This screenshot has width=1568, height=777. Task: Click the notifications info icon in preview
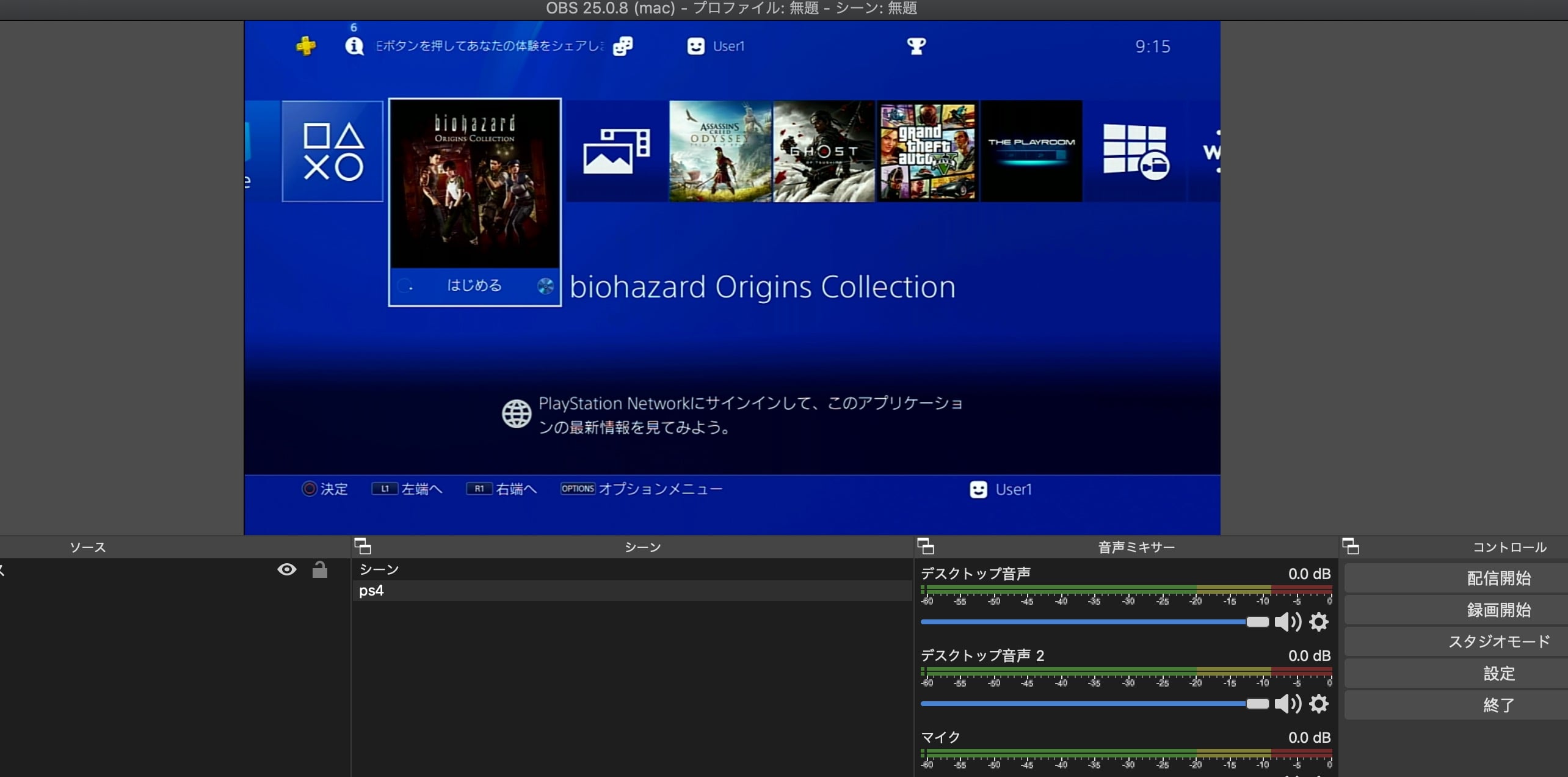(354, 46)
